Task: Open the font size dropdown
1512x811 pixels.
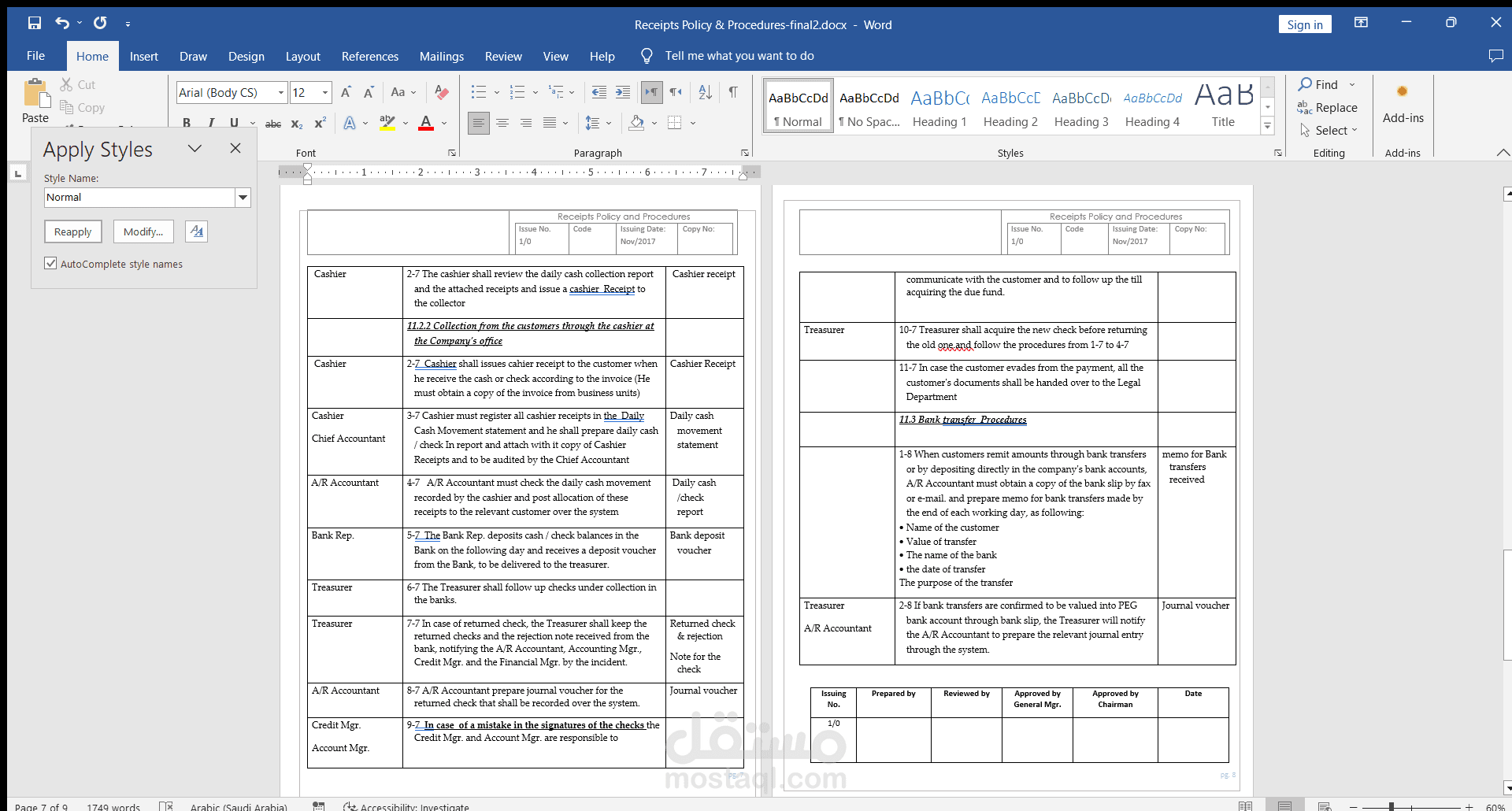Action: pos(325,93)
